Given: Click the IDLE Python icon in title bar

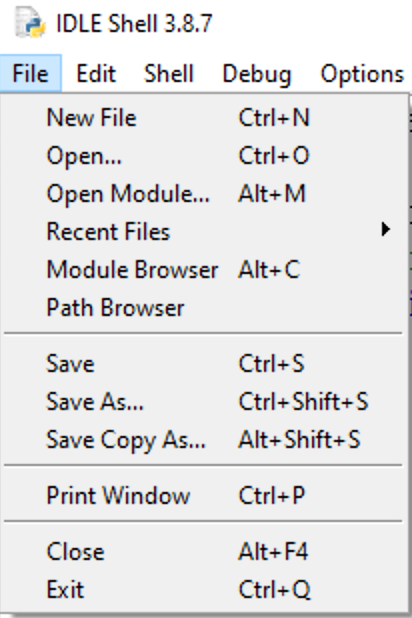Looking at the screenshot, I should click(x=30, y=23).
